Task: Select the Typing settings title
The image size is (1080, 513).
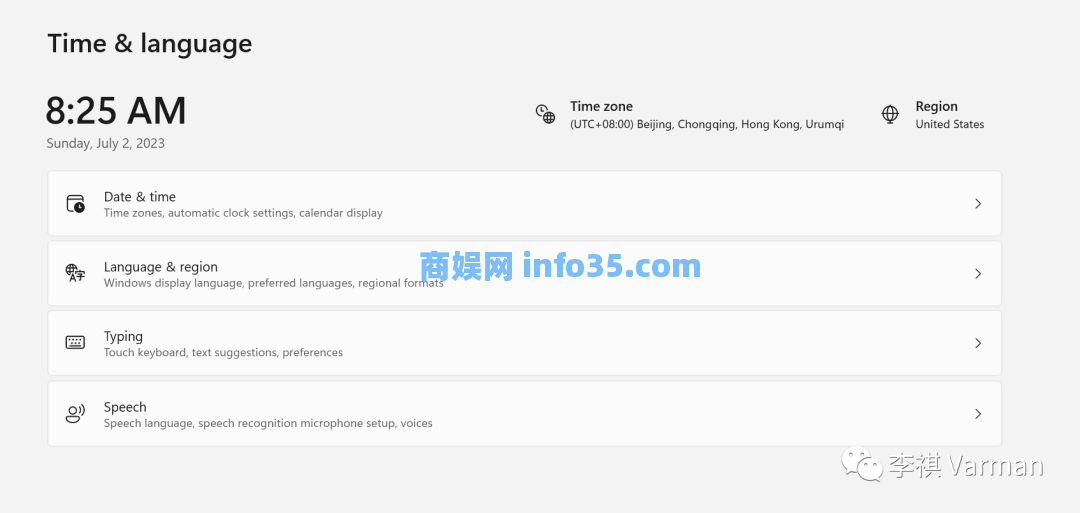Action: (x=123, y=337)
